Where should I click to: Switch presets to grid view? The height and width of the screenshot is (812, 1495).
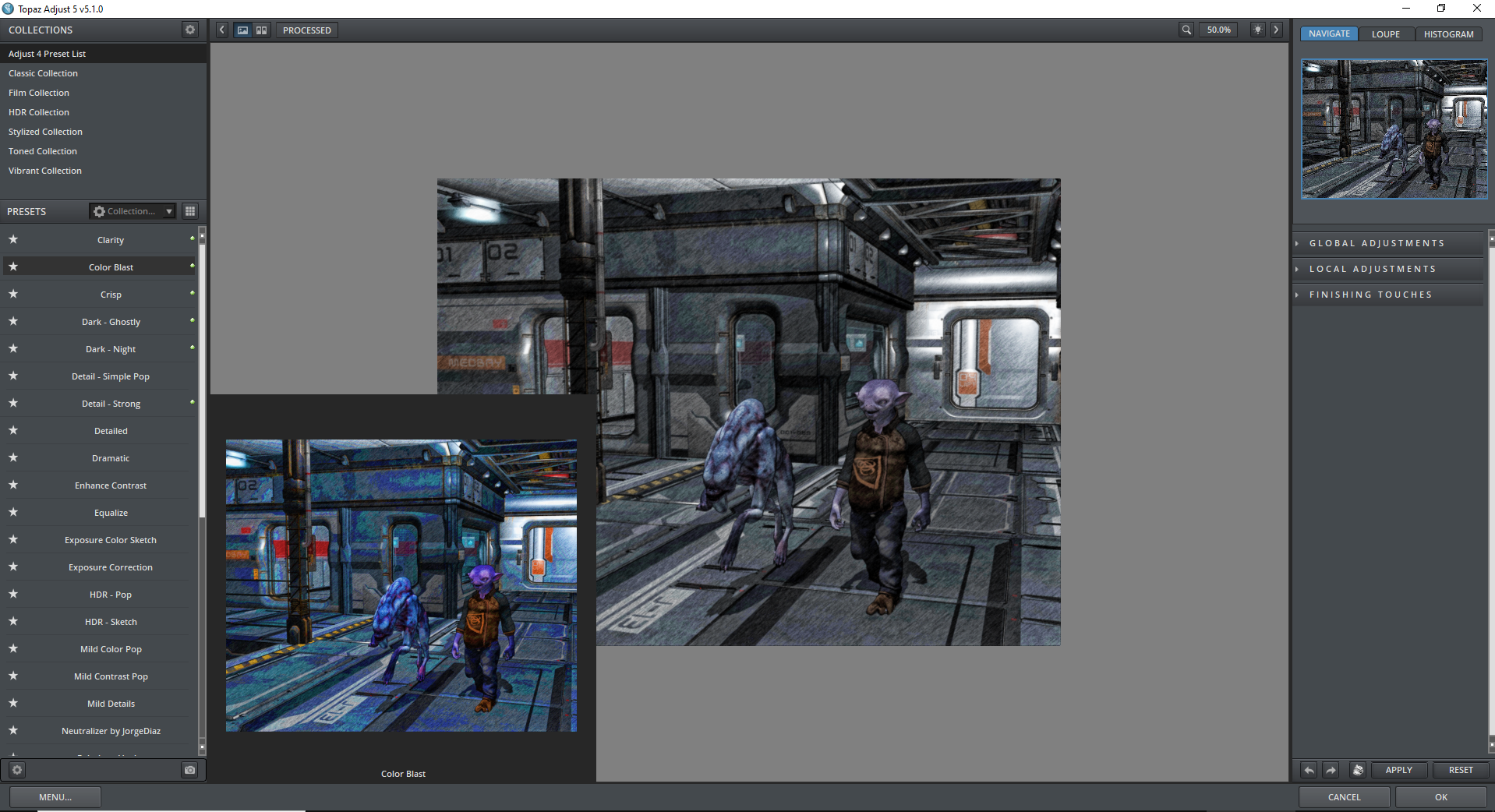click(190, 211)
